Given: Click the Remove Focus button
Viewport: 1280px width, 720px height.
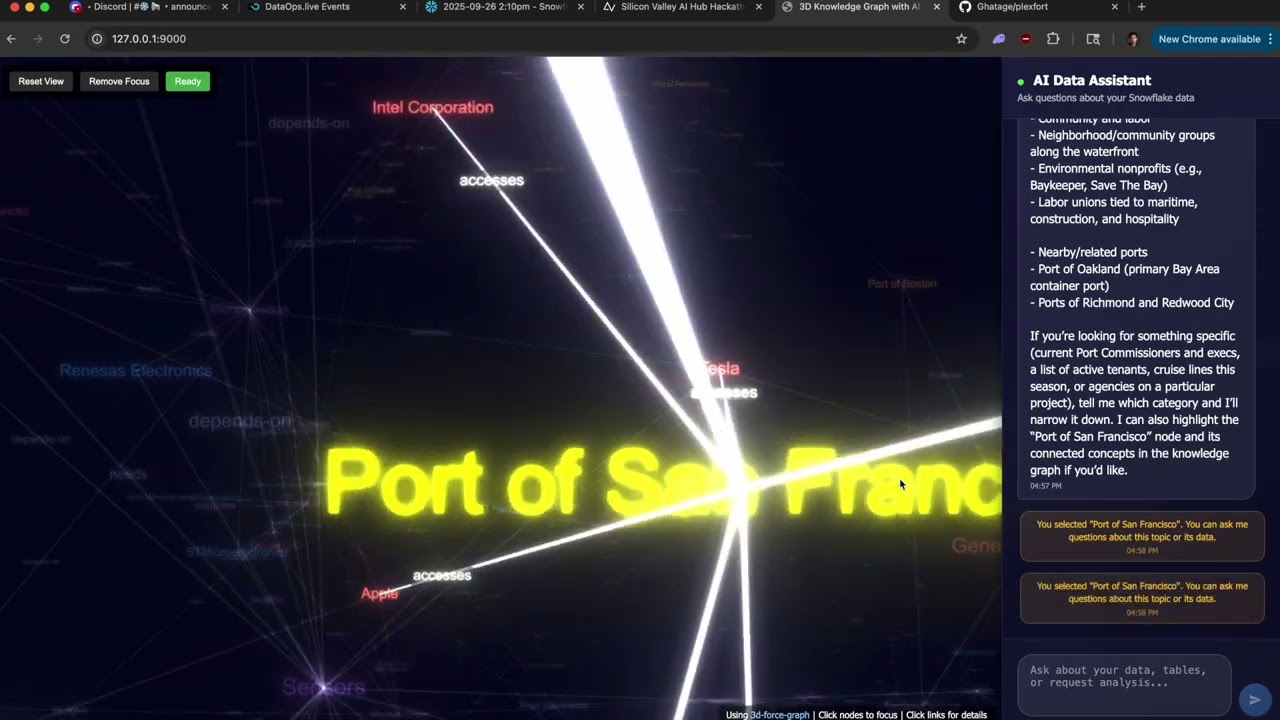Looking at the screenshot, I should (119, 81).
